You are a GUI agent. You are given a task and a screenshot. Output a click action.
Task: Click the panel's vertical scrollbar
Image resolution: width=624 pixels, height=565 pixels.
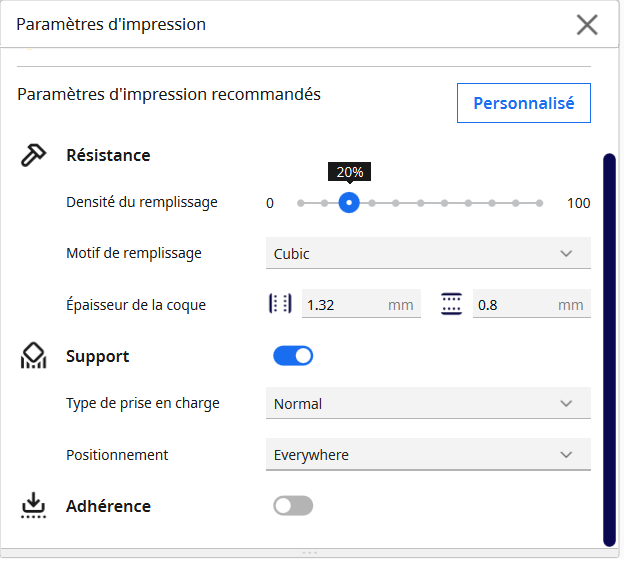point(609,350)
